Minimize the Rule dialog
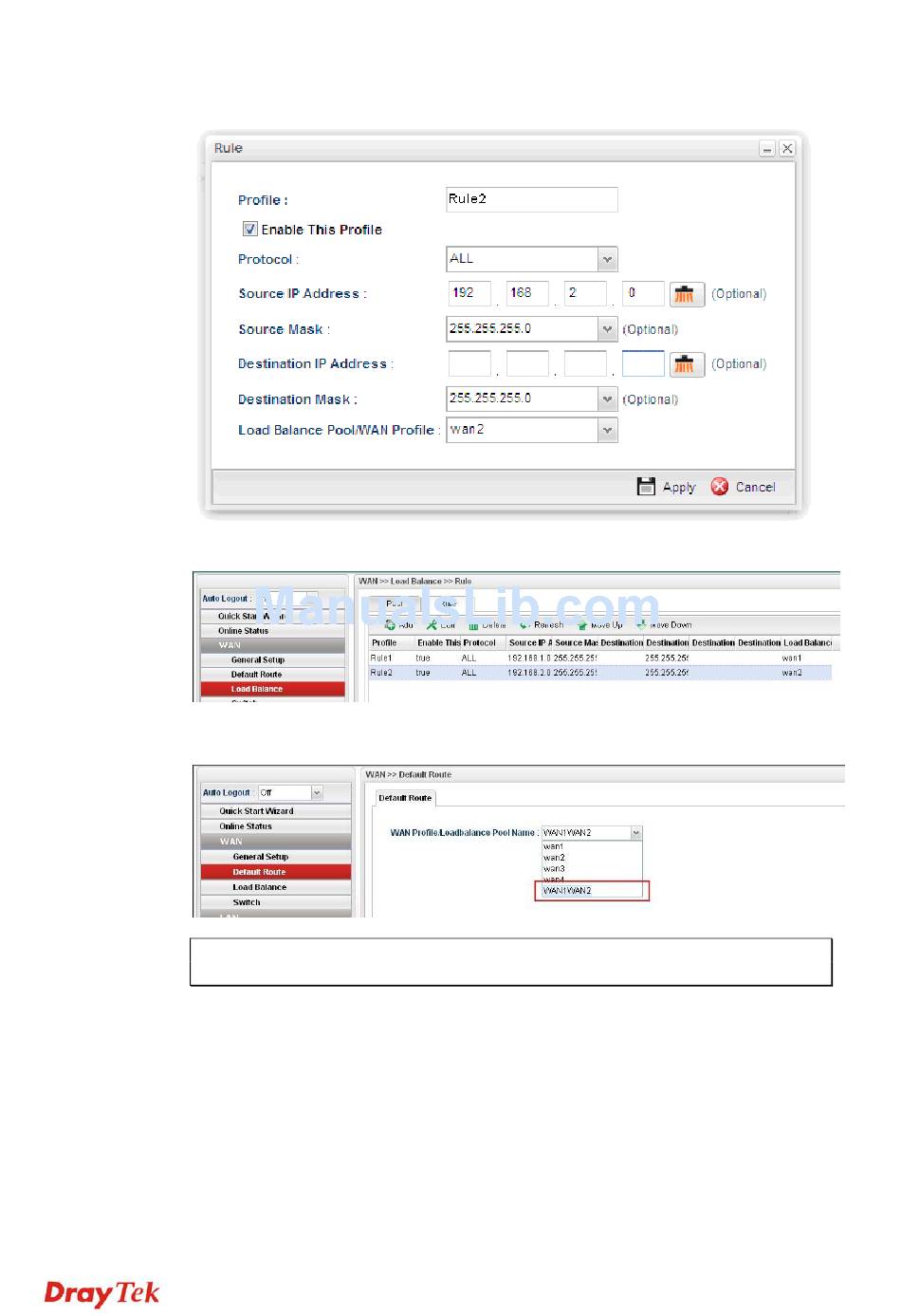Viewport: 901px width, 1316px height. pos(767,149)
